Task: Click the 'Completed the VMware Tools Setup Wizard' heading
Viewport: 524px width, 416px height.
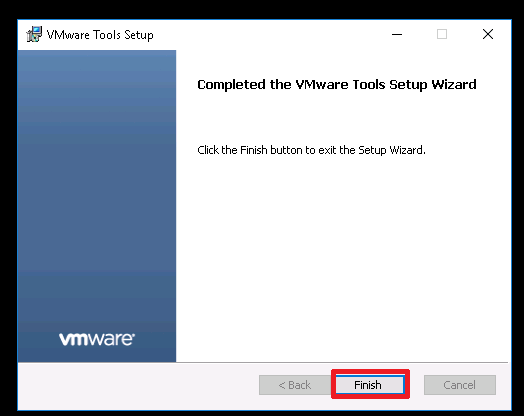Action: (x=337, y=85)
